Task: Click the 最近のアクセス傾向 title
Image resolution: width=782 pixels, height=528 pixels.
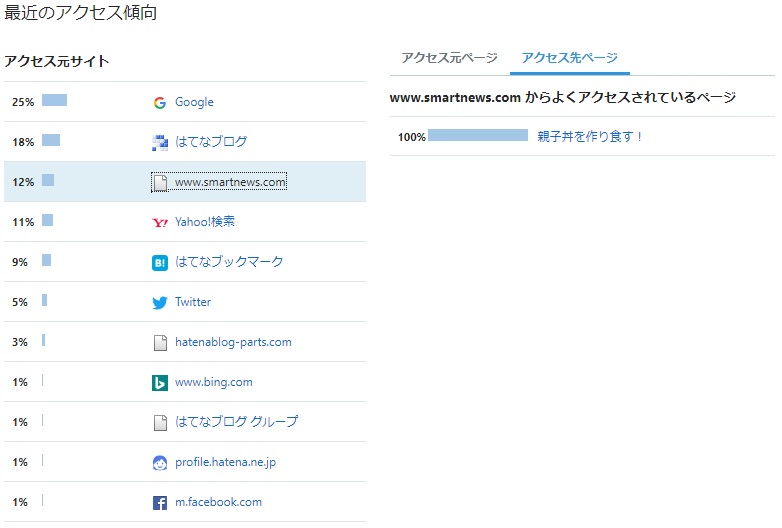Action: click(x=80, y=12)
